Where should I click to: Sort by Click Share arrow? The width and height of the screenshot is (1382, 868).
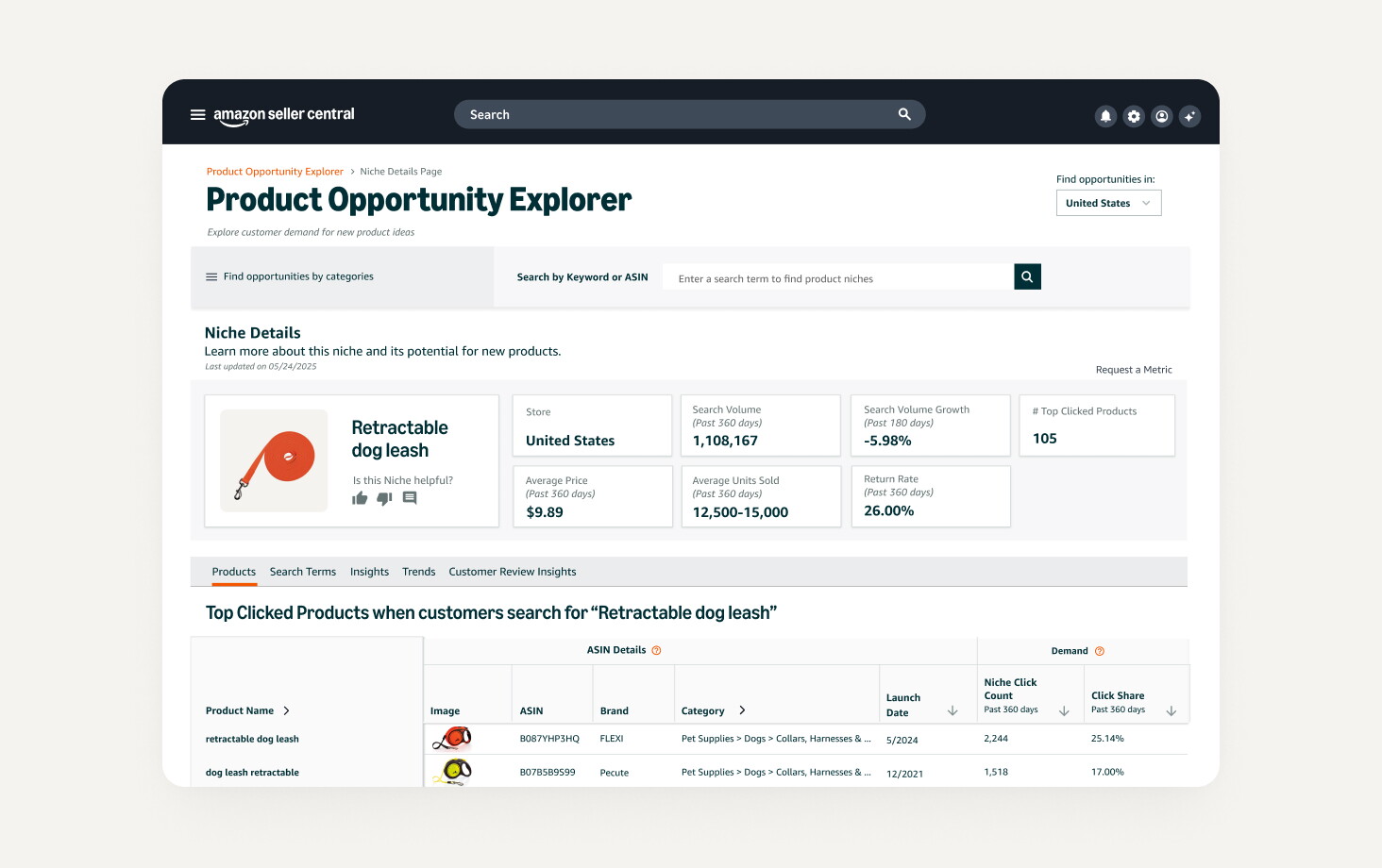click(x=1171, y=711)
